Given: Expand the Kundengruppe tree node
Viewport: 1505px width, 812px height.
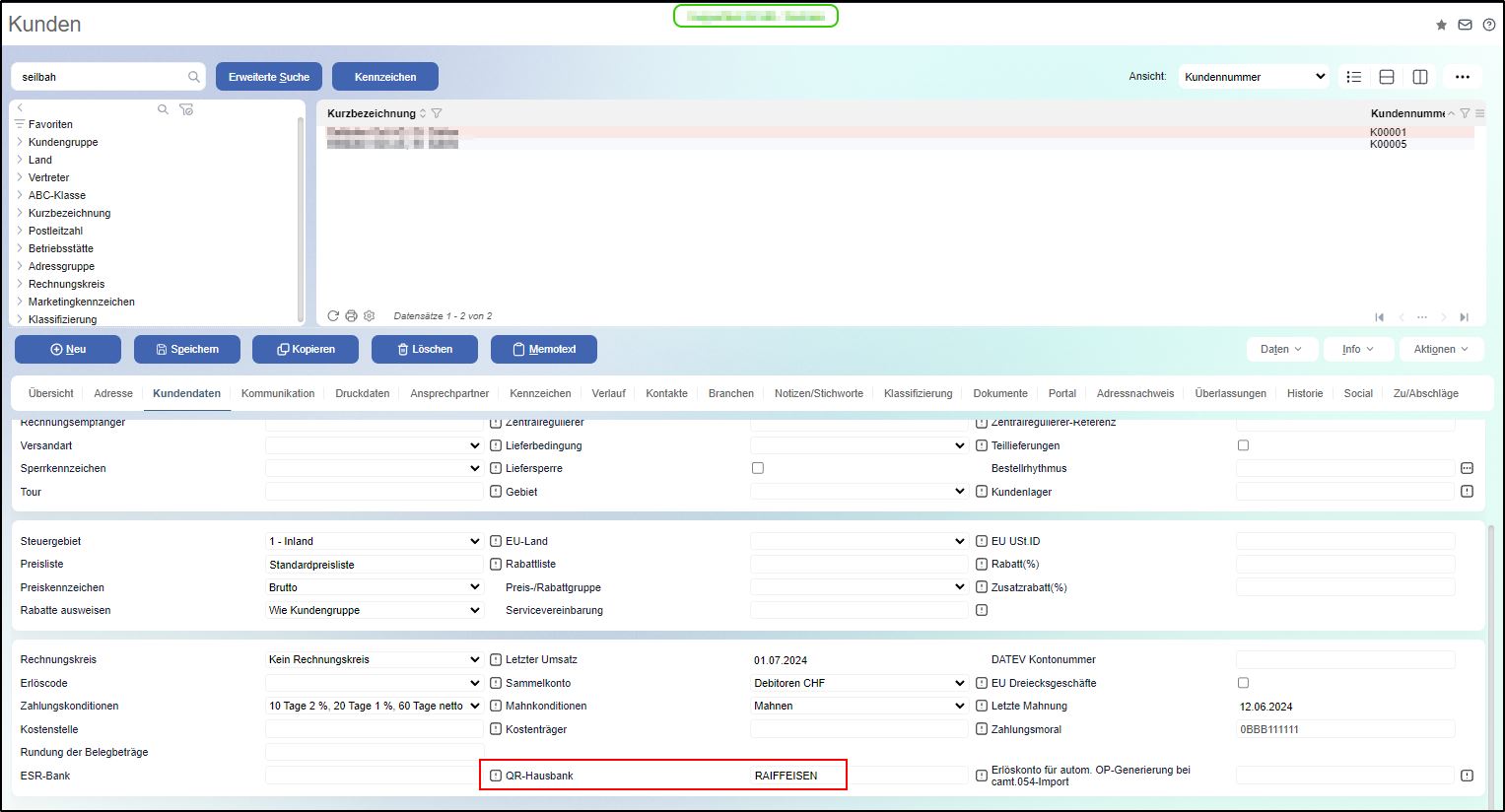Looking at the screenshot, I should [20, 142].
